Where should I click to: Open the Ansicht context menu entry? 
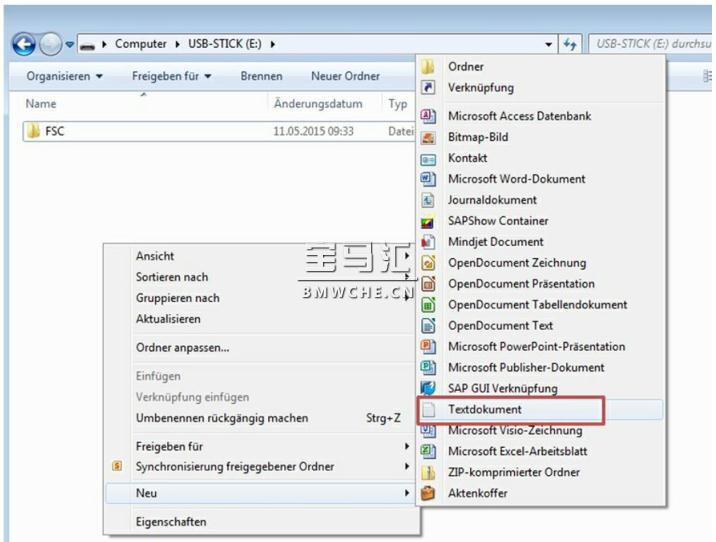click(261, 256)
